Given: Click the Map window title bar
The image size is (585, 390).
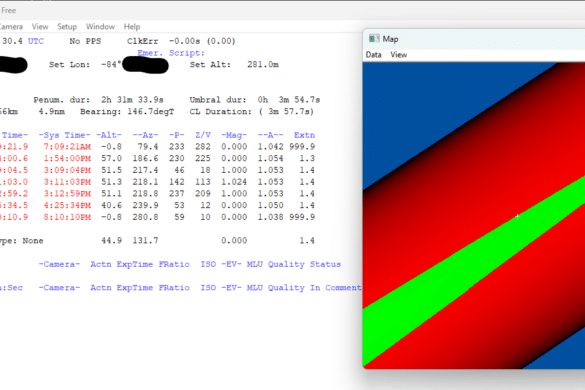Looking at the screenshot, I should click(474, 39).
